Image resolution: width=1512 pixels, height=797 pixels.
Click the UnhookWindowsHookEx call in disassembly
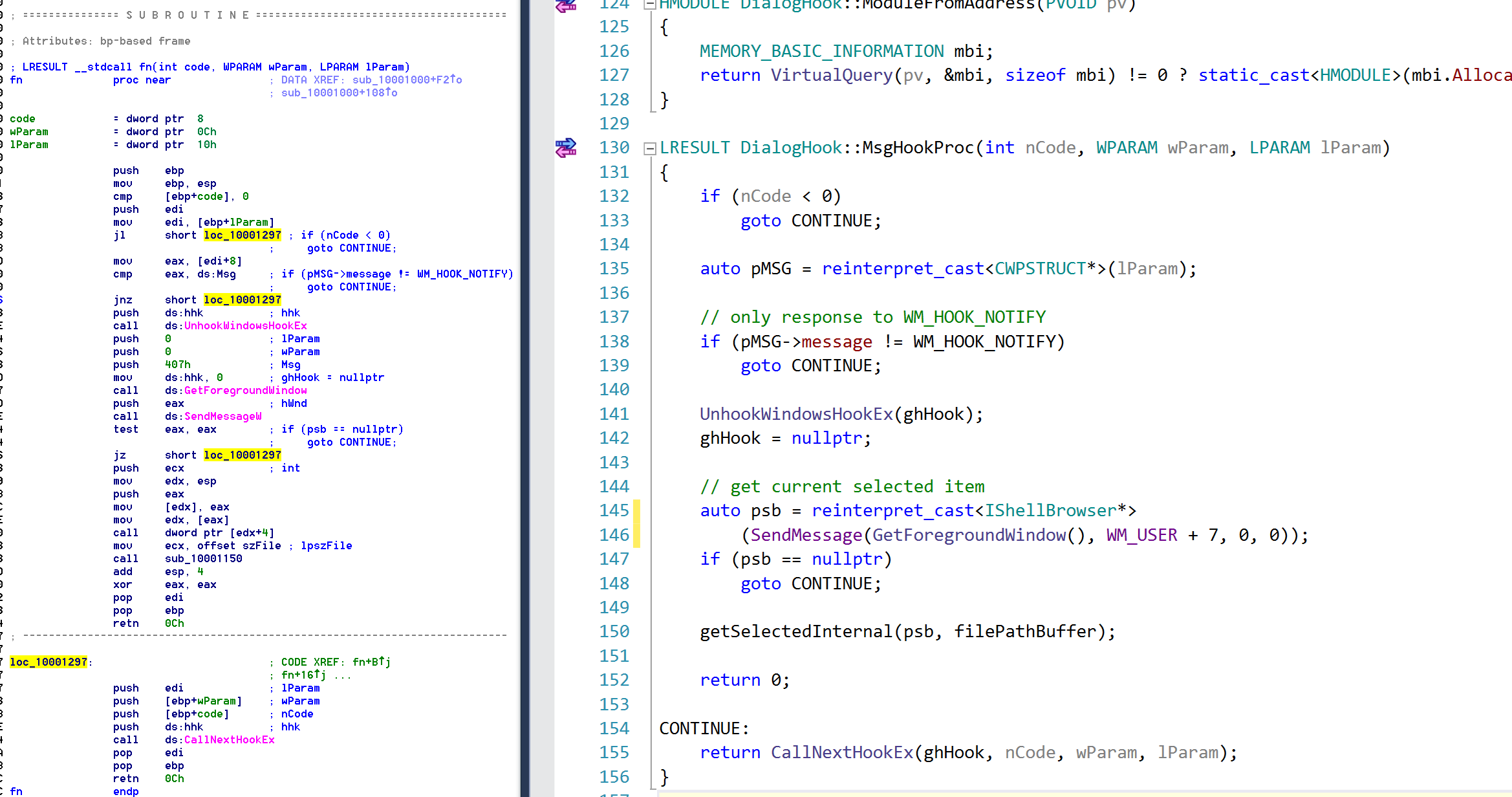(x=246, y=325)
